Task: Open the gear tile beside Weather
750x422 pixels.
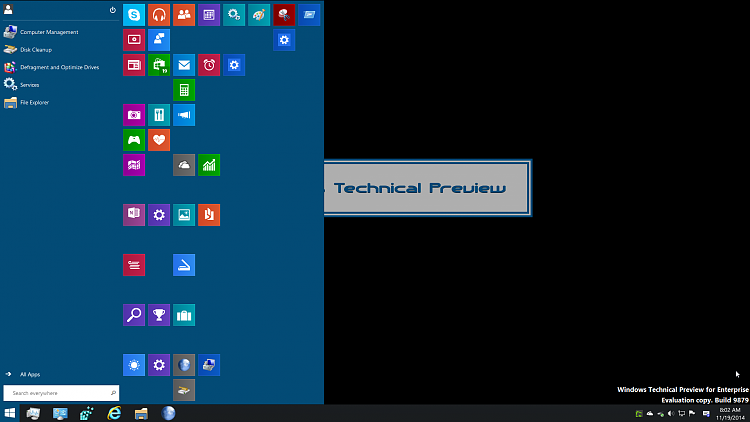Action: click(x=159, y=365)
